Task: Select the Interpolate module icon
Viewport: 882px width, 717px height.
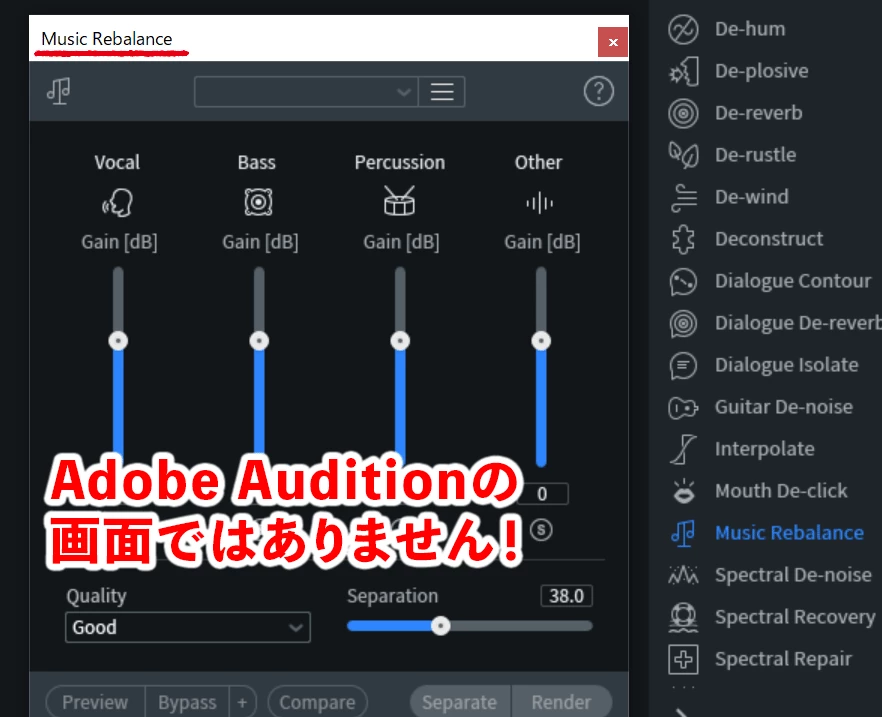Action: [683, 449]
